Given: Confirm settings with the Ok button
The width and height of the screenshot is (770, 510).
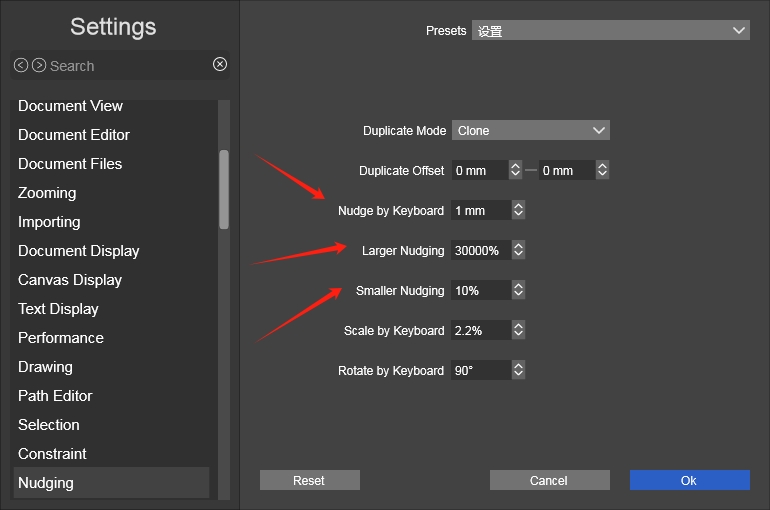Looking at the screenshot, I should [689, 480].
